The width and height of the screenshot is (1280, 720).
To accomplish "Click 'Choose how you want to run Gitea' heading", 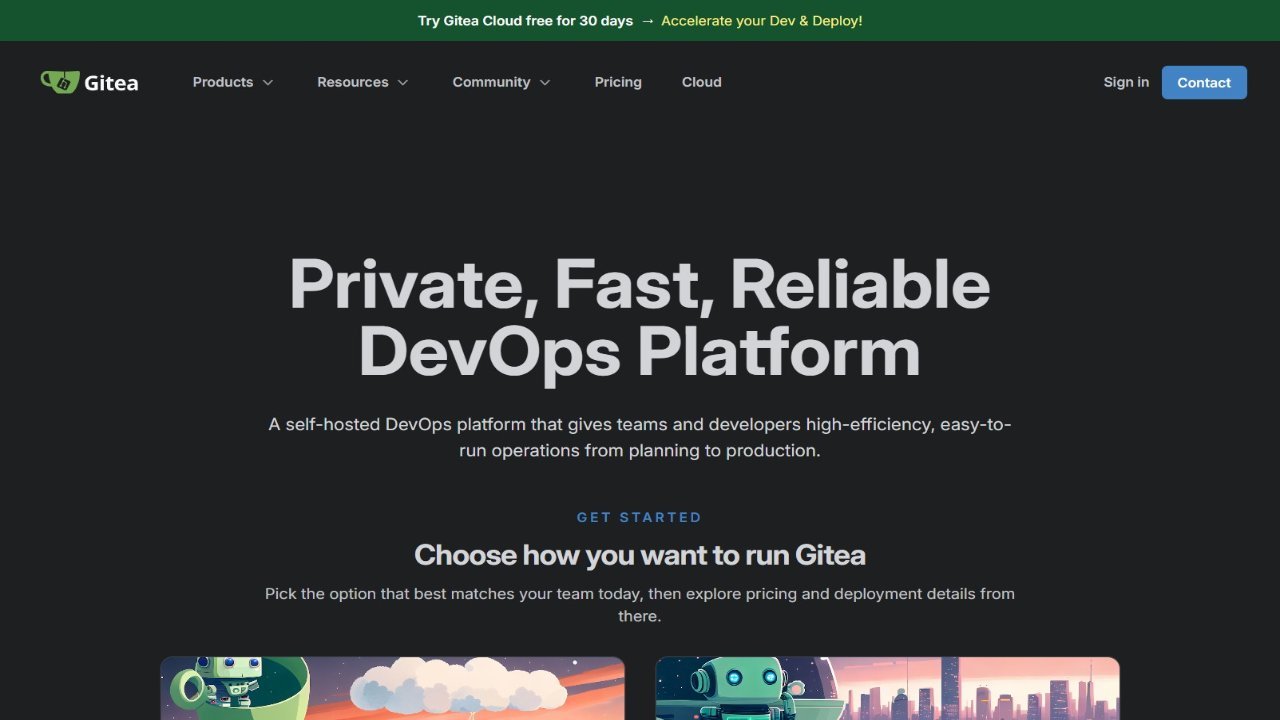I will (640, 555).
